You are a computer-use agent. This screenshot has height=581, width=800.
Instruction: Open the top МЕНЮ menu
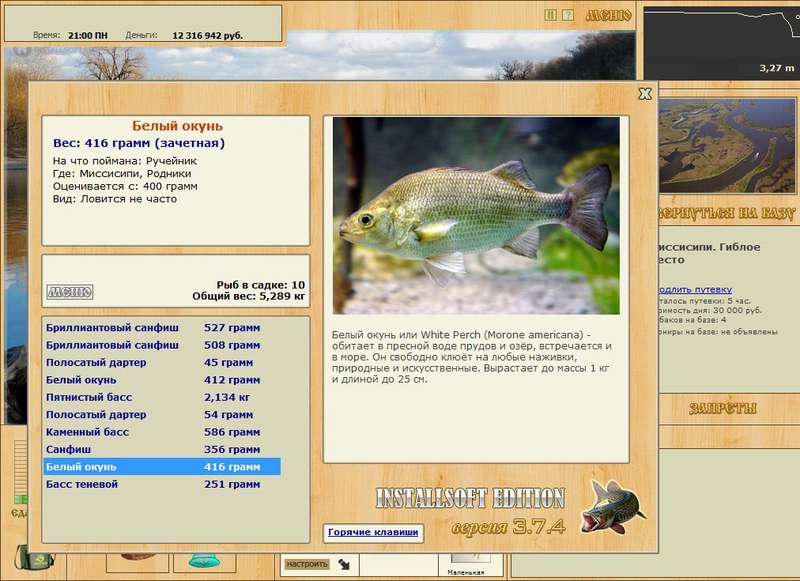(x=608, y=16)
